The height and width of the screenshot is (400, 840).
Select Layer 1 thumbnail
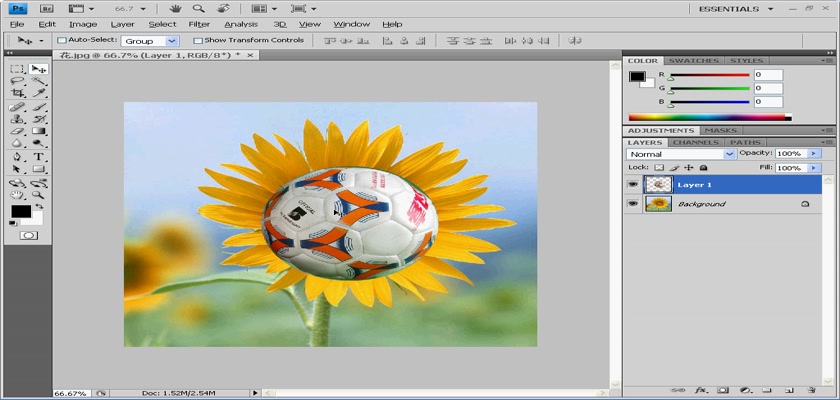tap(658, 184)
